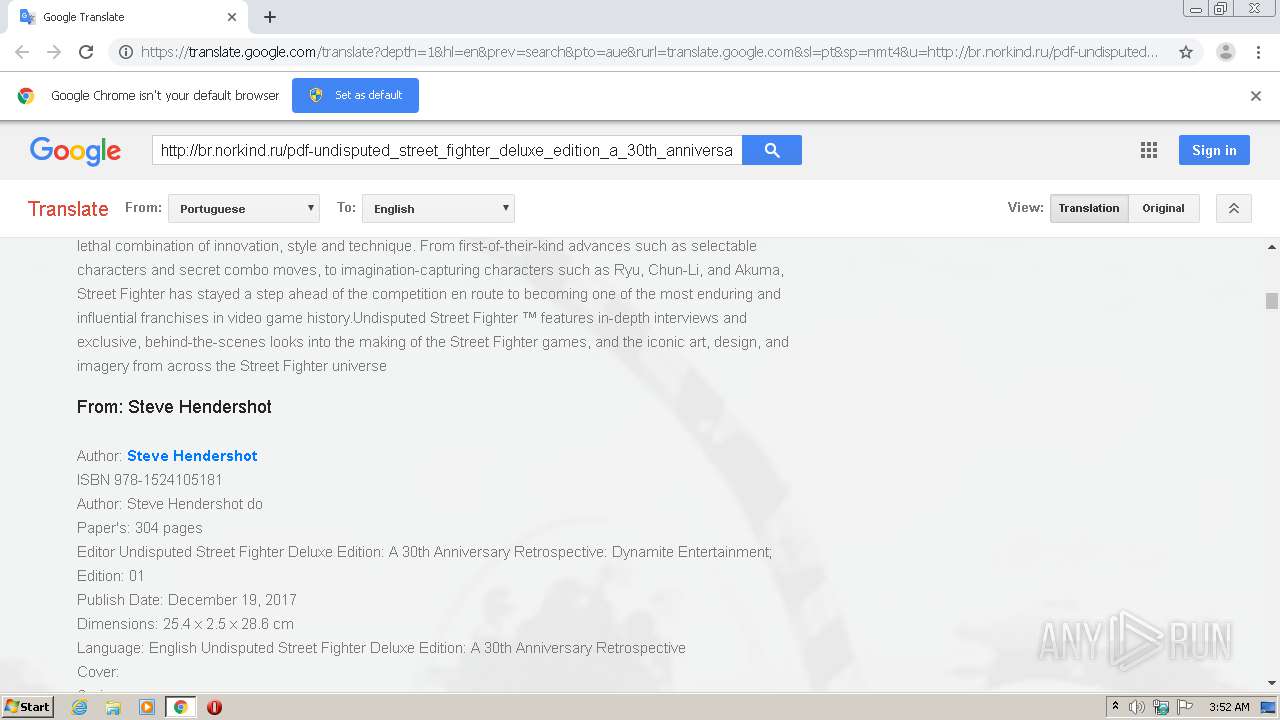1280x720 pixels.
Task: Open the From language dropdown (Portuguese)
Action: (x=244, y=208)
